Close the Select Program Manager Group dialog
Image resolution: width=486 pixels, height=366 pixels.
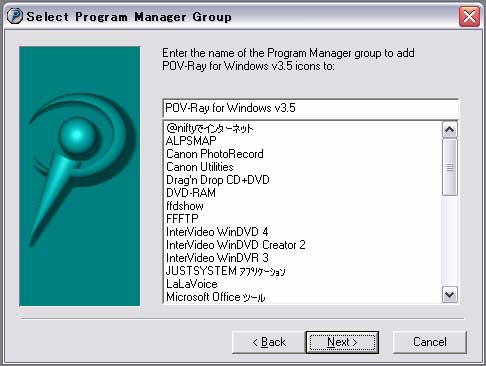coord(469,16)
